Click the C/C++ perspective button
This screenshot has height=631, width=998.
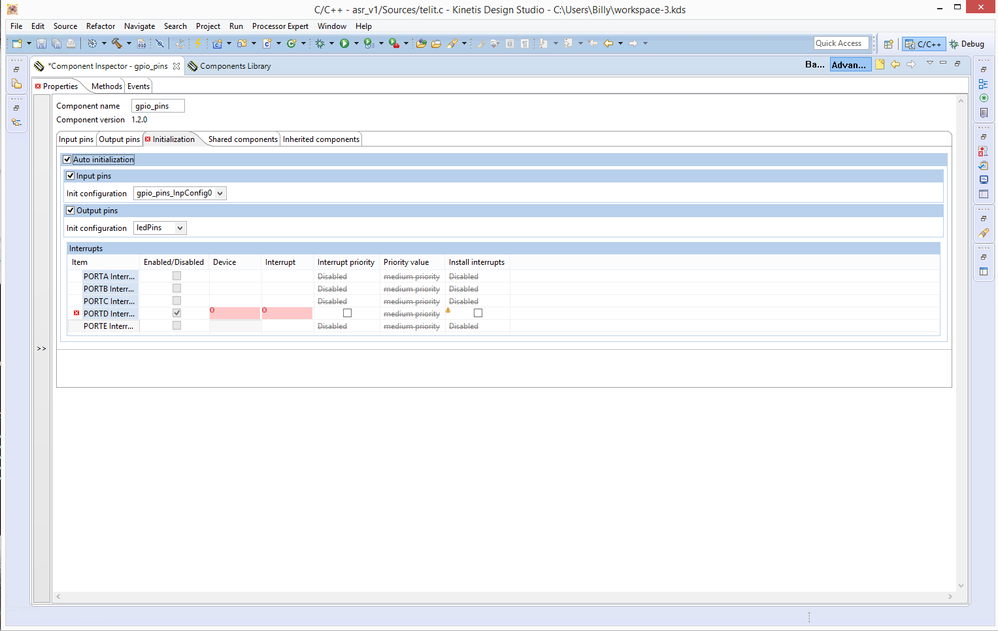tap(924, 44)
